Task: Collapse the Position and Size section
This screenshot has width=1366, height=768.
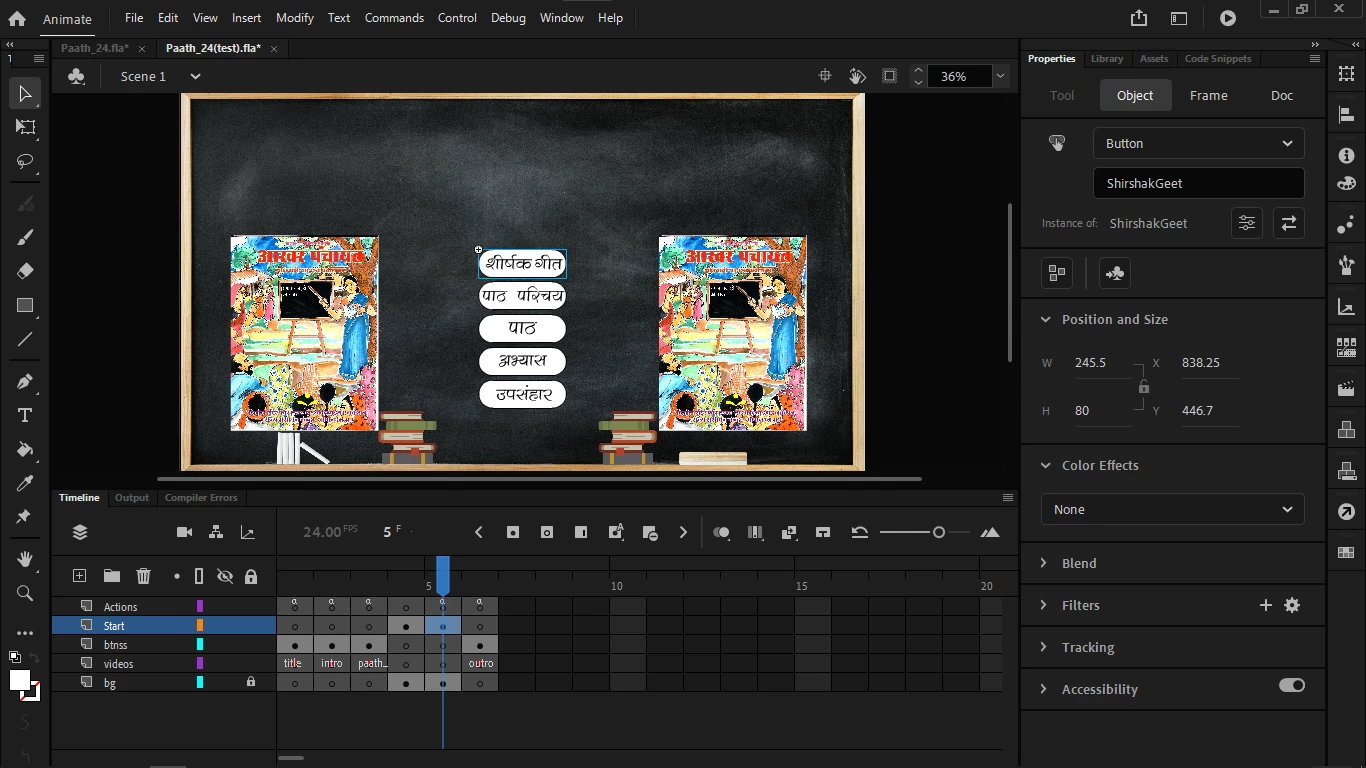Action: [1046, 319]
